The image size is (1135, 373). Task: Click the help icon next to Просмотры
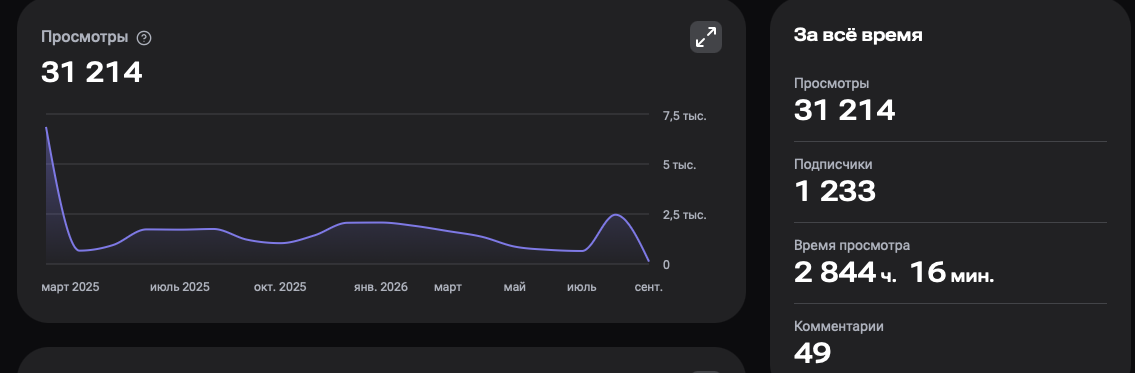(144, 38)
